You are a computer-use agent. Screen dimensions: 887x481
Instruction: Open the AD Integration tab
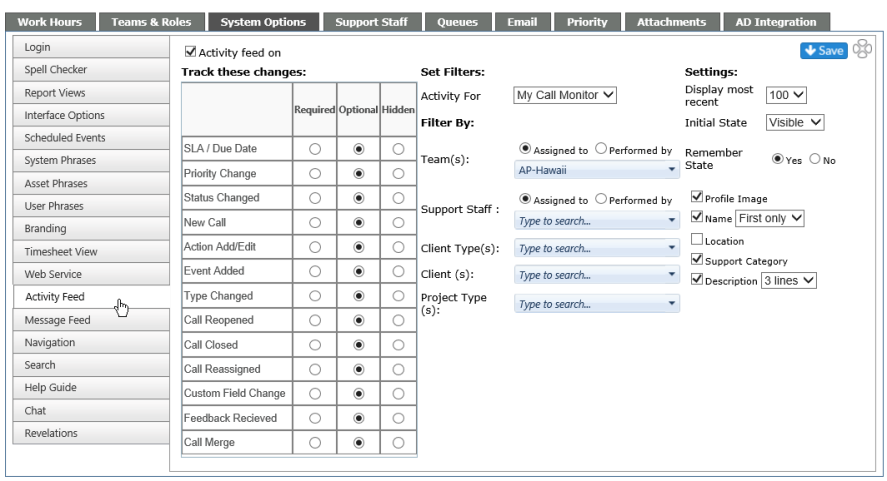(776, 22)
